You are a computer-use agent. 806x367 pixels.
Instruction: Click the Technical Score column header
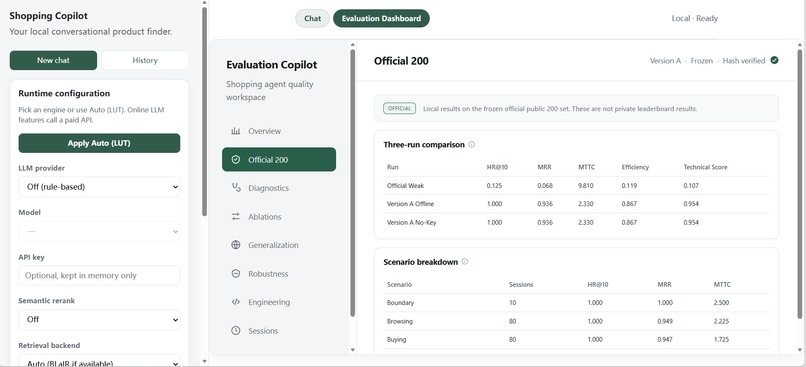coord(705,167)
